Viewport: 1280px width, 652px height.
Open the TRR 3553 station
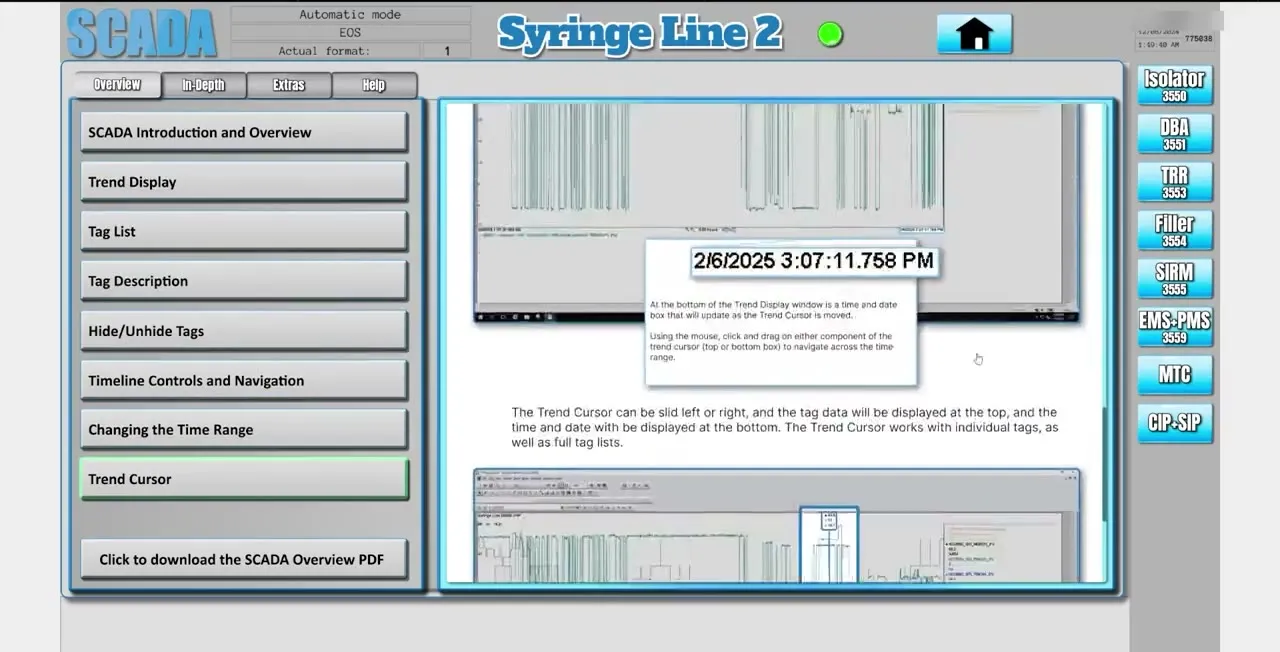1174,182
